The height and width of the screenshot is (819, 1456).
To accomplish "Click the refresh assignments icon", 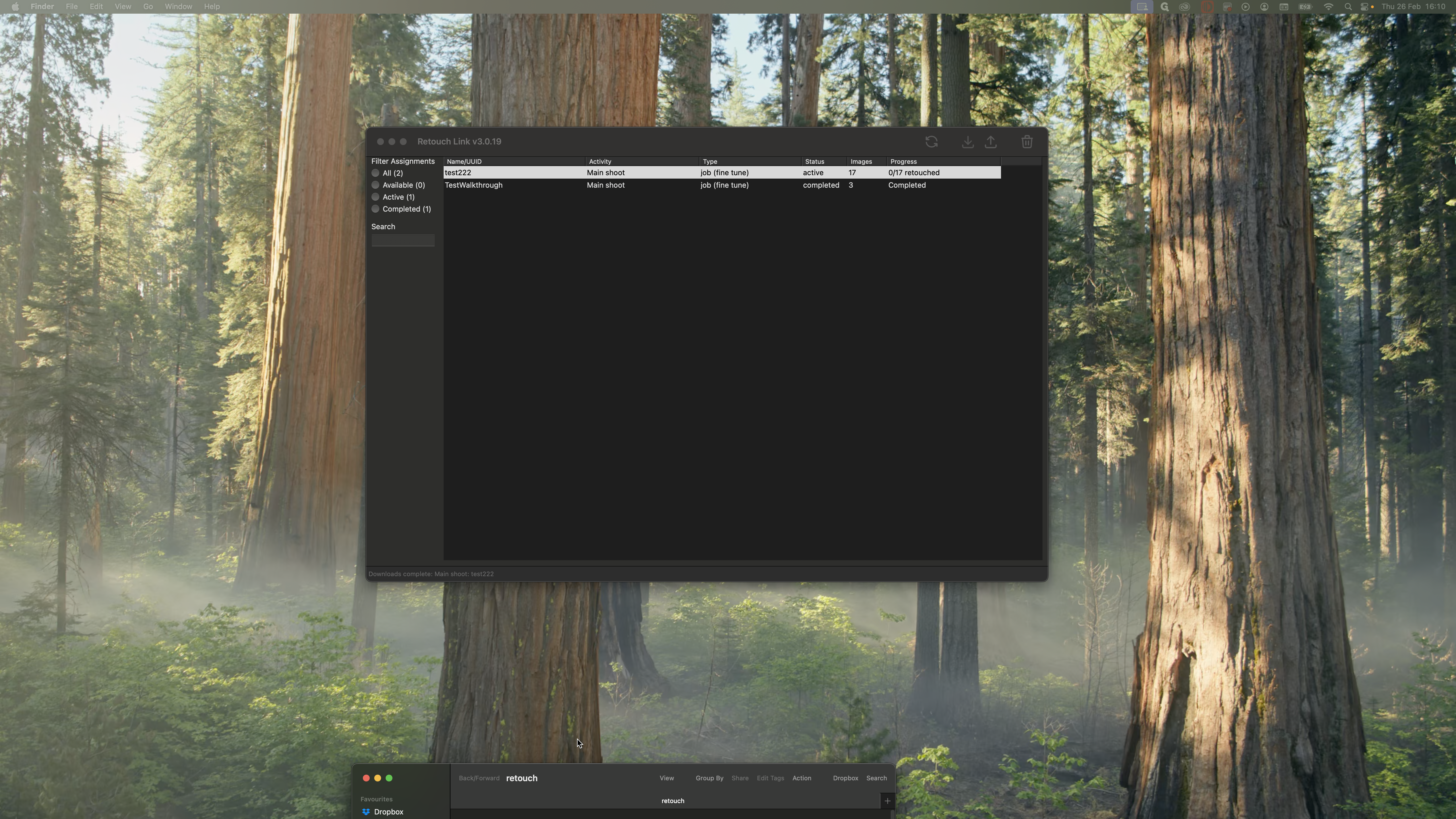I will click(x=932, y=142).
